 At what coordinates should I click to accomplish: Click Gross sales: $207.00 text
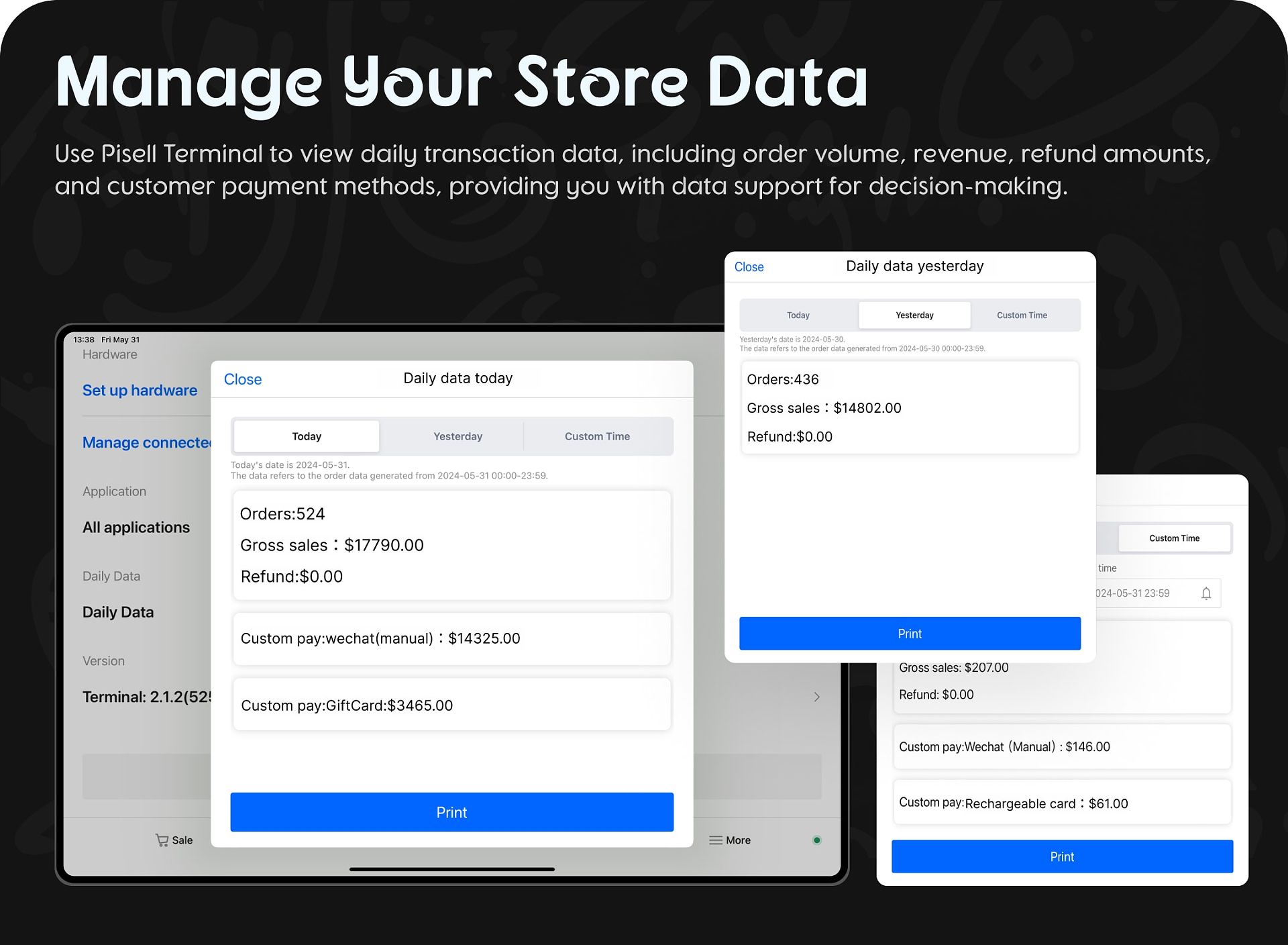953,668
